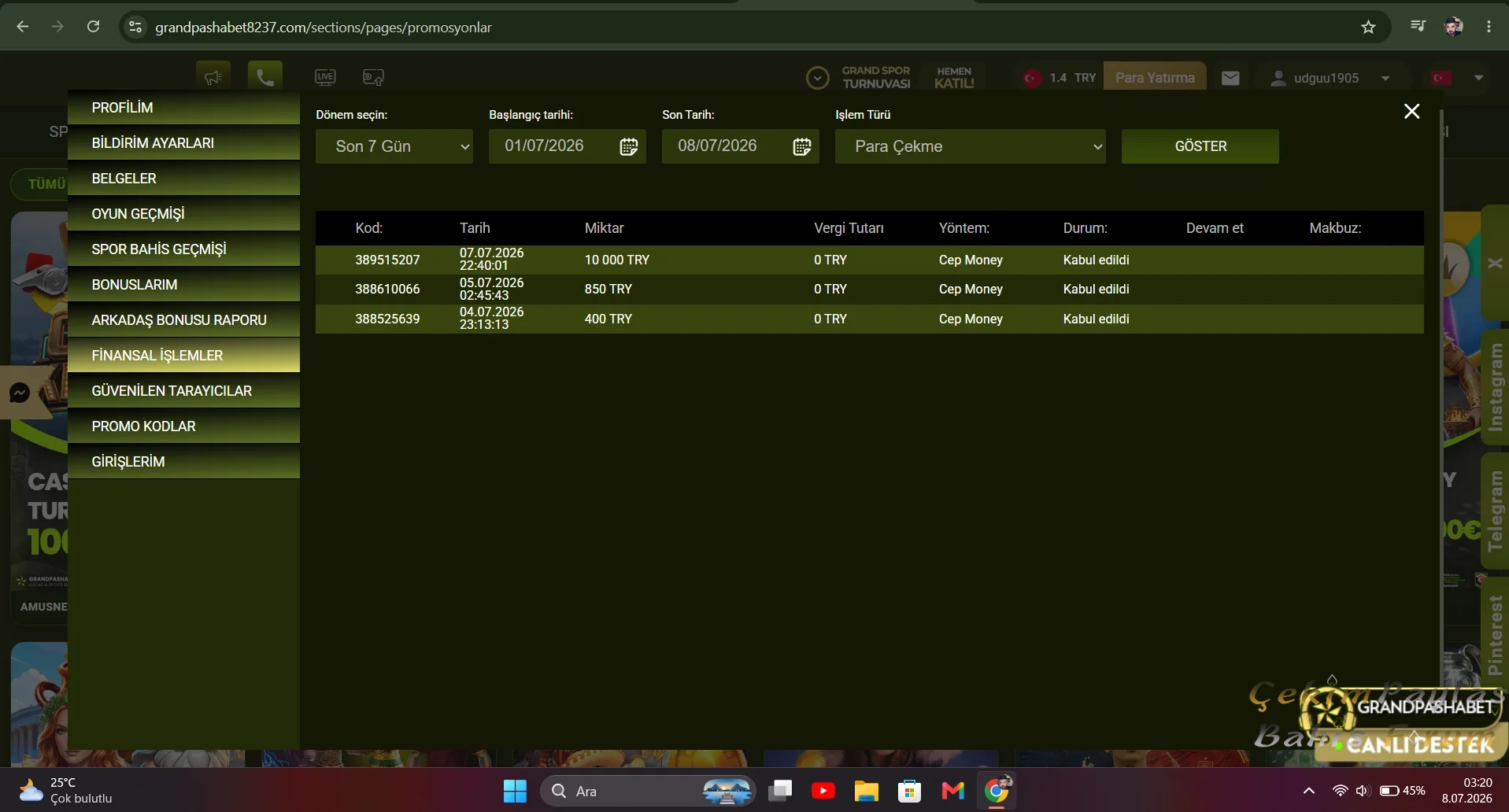Expand the Son 7 Gün period dropdown
Viewport: 1509px width, 812px height.
click(394, 146)
